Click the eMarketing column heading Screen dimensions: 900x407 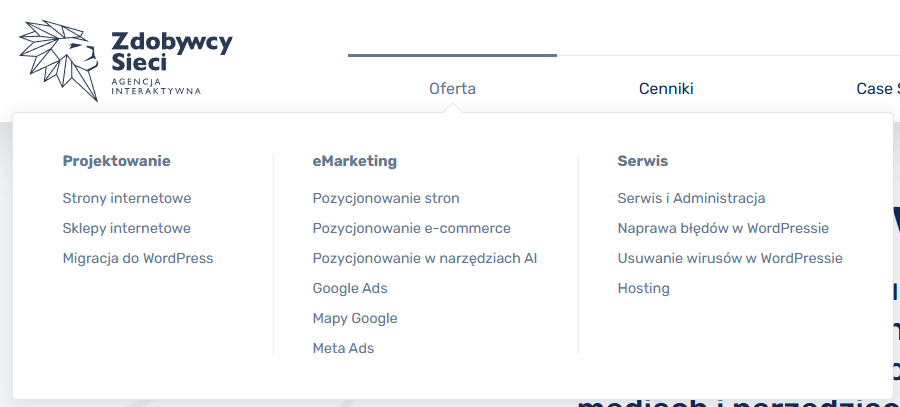(355, 161)
